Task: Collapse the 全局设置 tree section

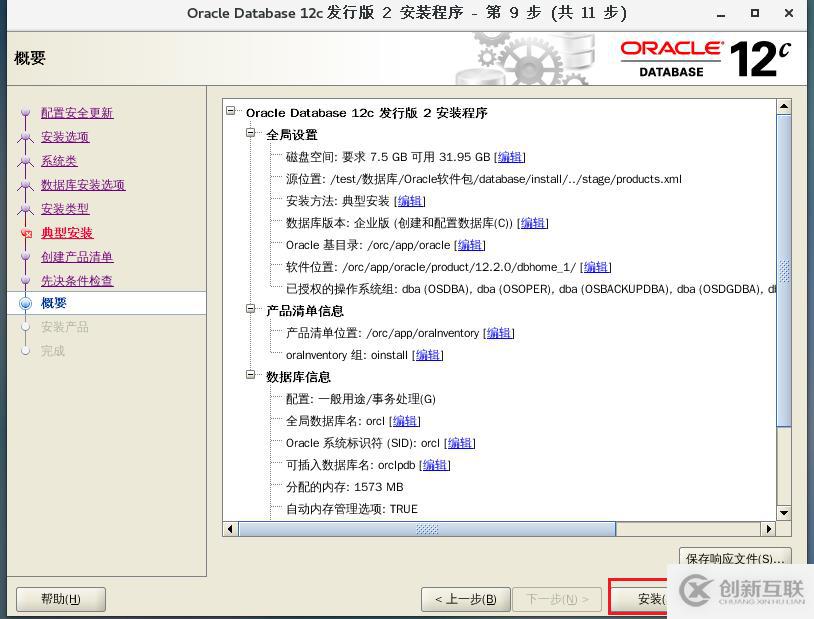Action: pyautogui.click(x=251, y=133)
